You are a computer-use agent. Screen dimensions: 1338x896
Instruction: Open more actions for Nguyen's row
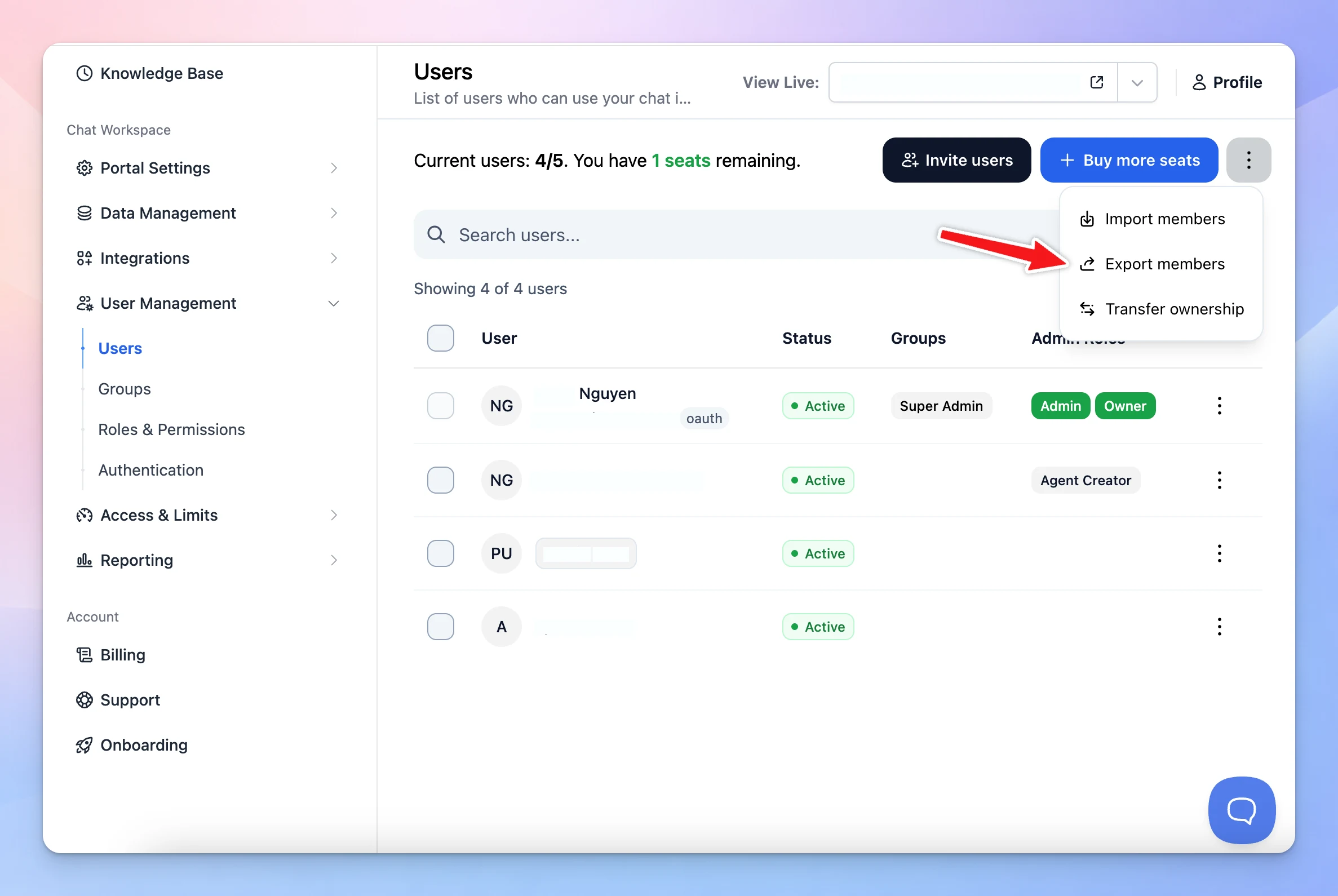1219,406
